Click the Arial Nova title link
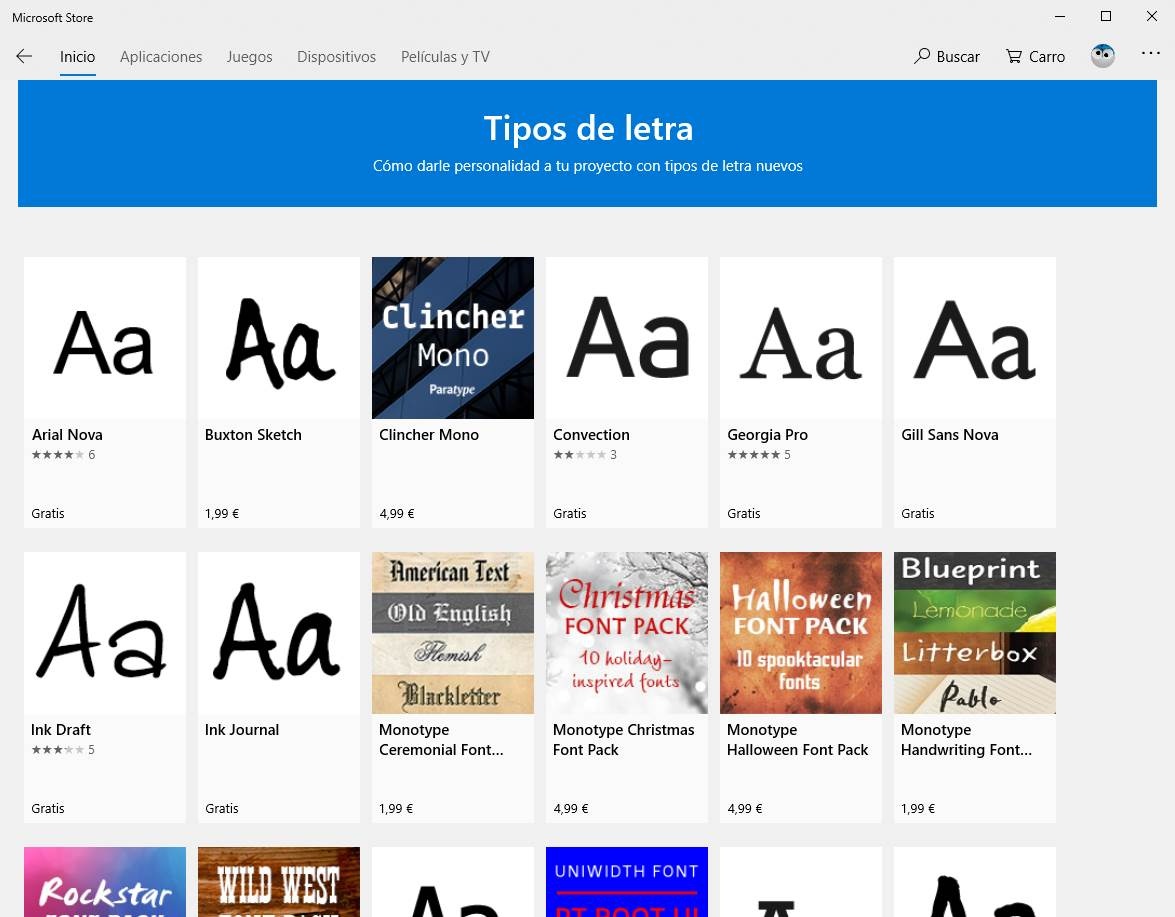This screenshot has width=1175, height=917. point(67,435)
